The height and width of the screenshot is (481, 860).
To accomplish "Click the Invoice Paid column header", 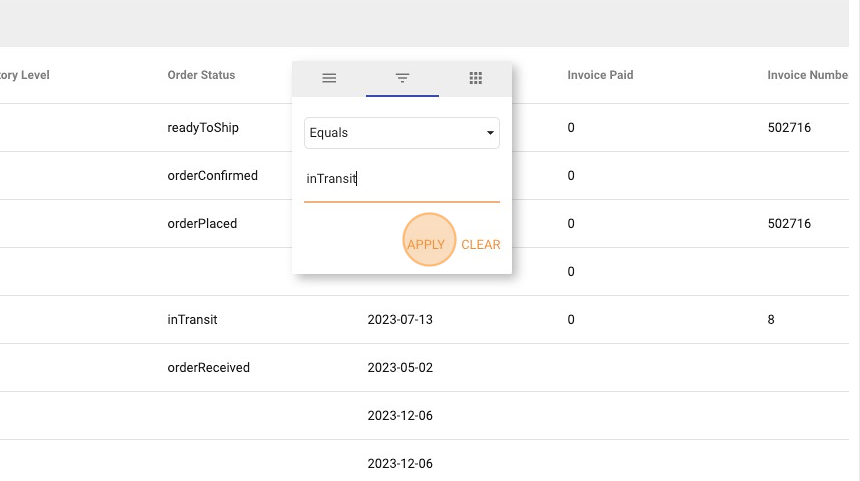I will (x=600, y=75).
